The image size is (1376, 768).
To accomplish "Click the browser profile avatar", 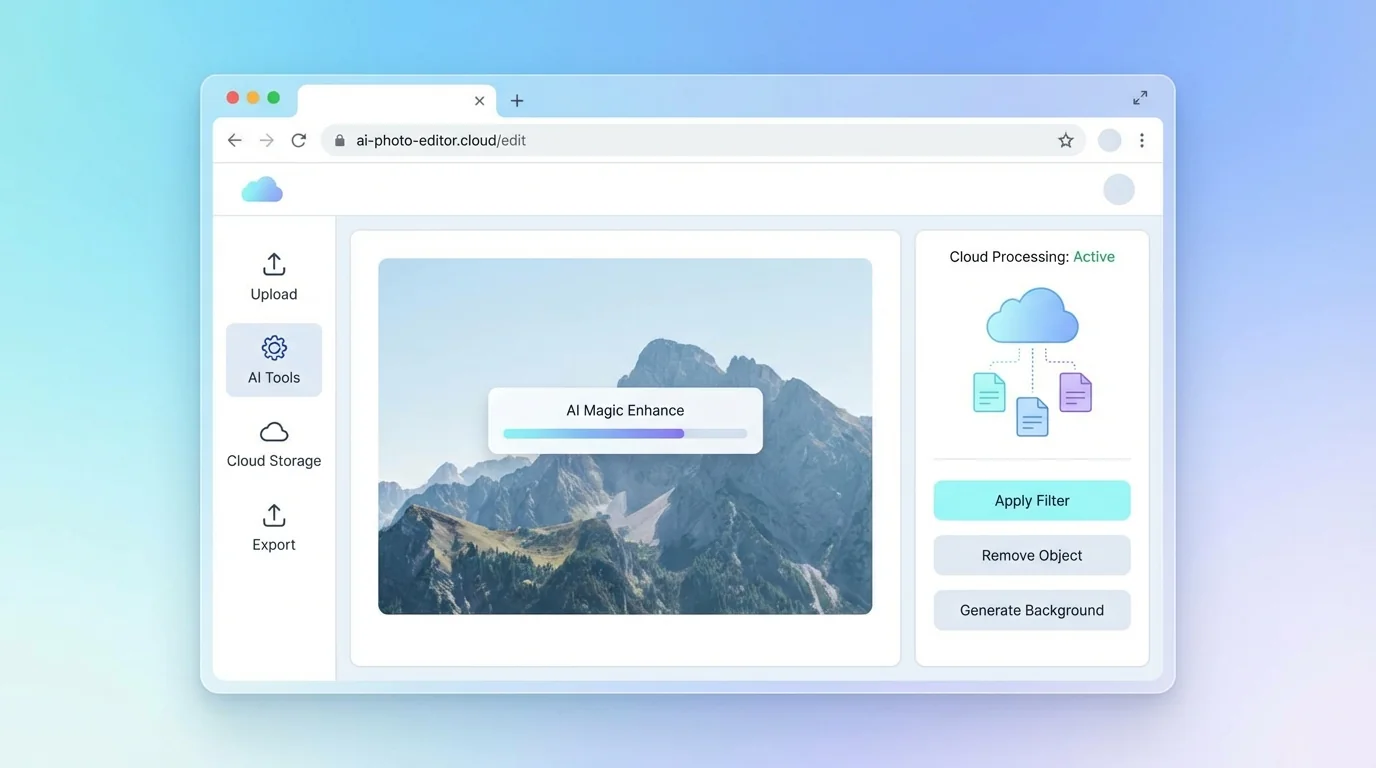I will 1109,141.
